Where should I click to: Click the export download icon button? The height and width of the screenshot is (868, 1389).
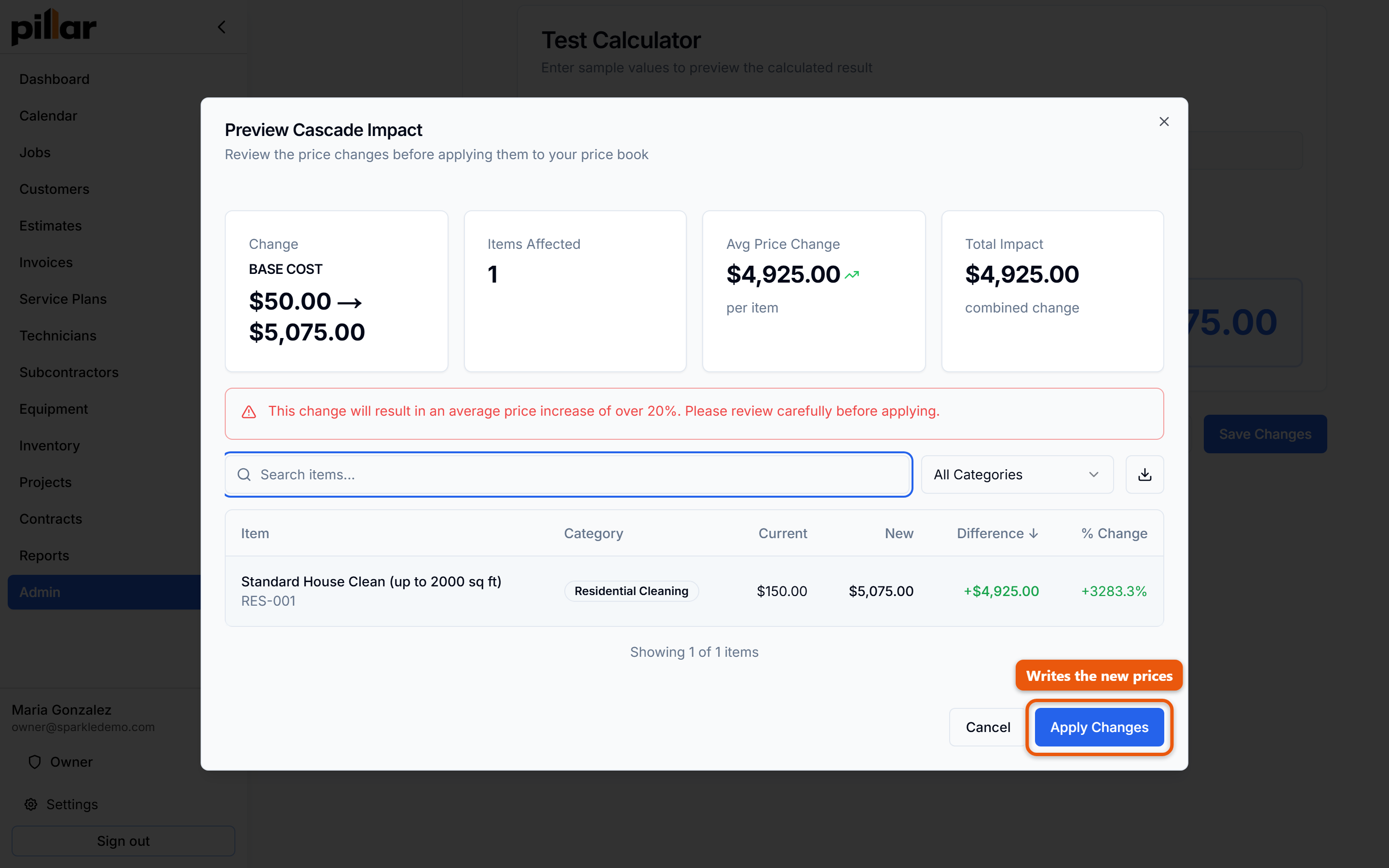[x=1144, y=474]
